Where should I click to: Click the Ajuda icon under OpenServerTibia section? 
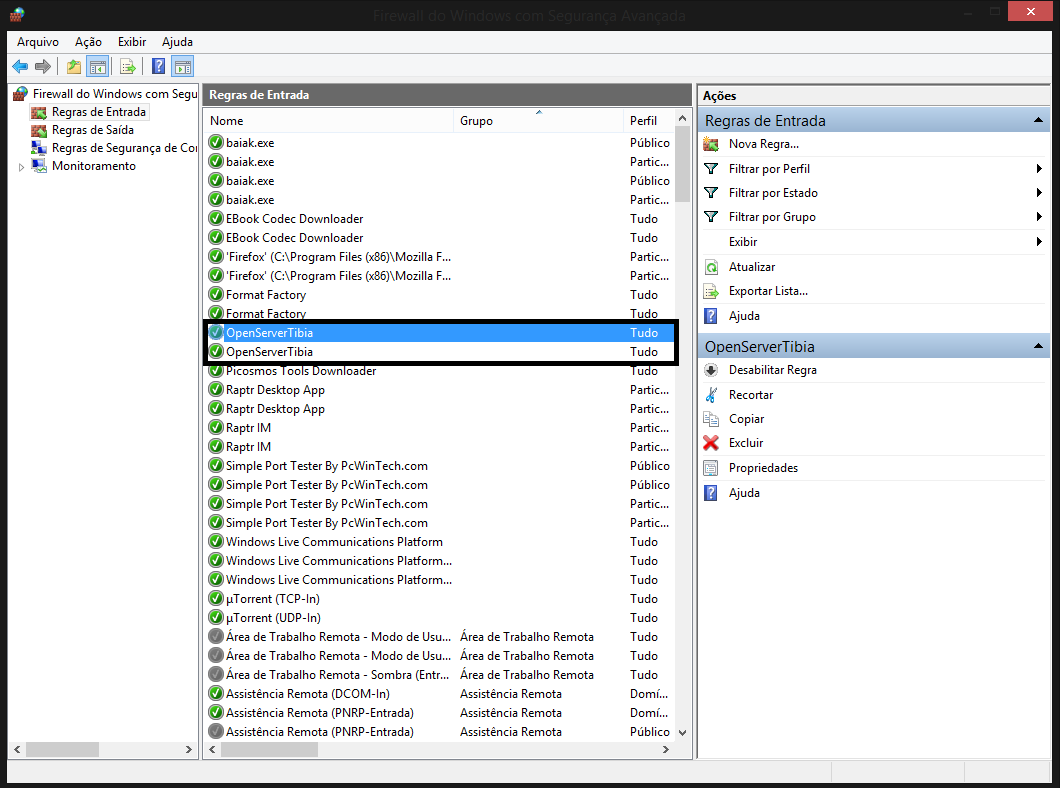coord(711,493)
